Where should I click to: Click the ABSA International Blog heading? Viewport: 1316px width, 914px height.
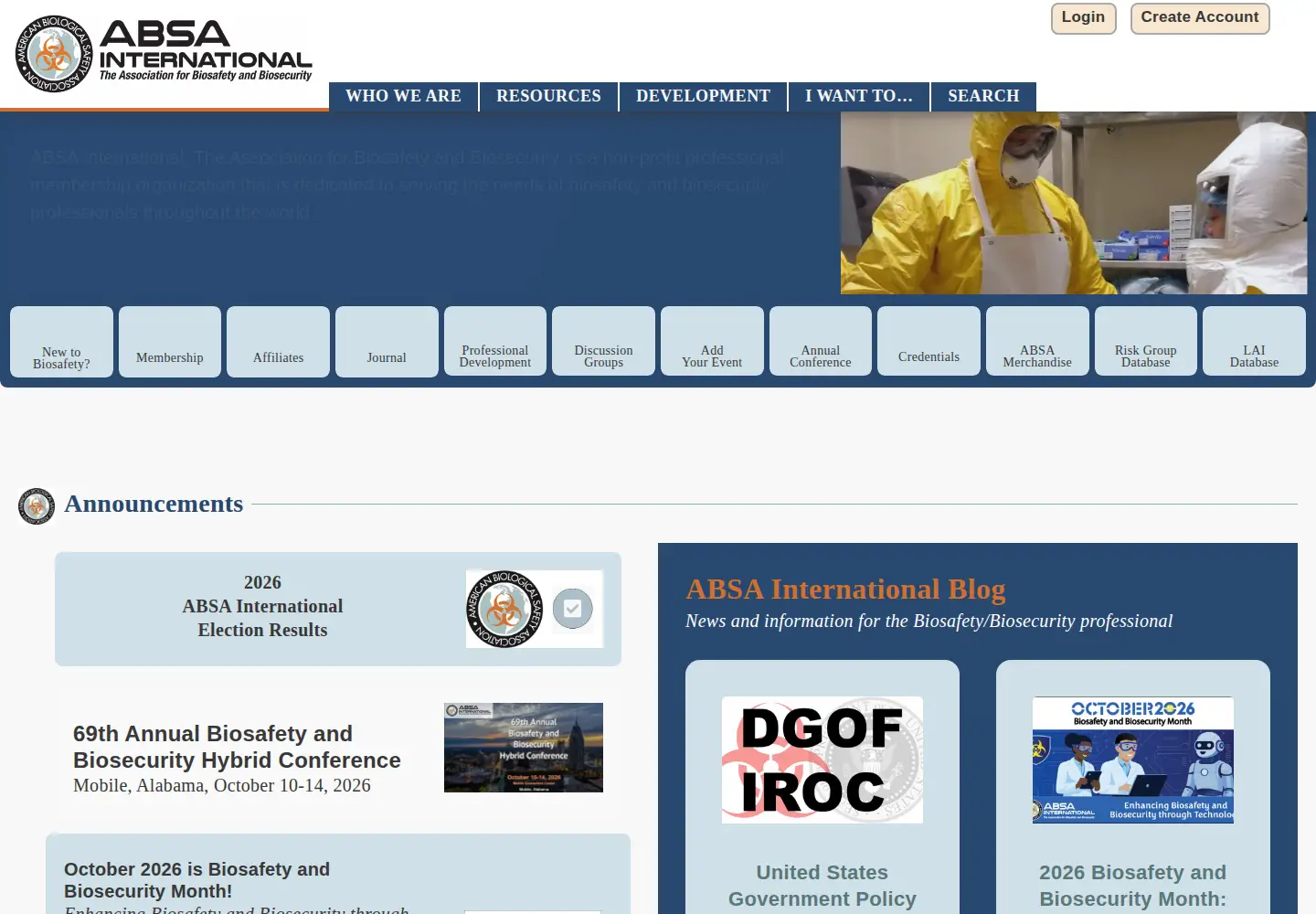(x=845, y=590)
